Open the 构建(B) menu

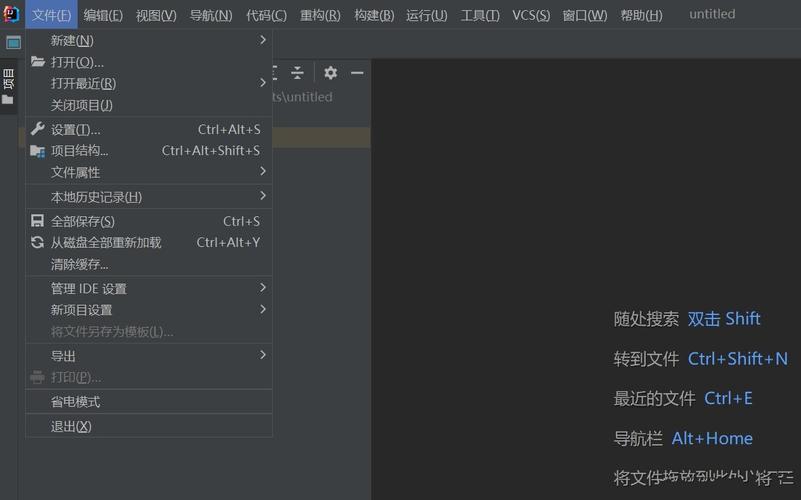(x=374, y=15)
